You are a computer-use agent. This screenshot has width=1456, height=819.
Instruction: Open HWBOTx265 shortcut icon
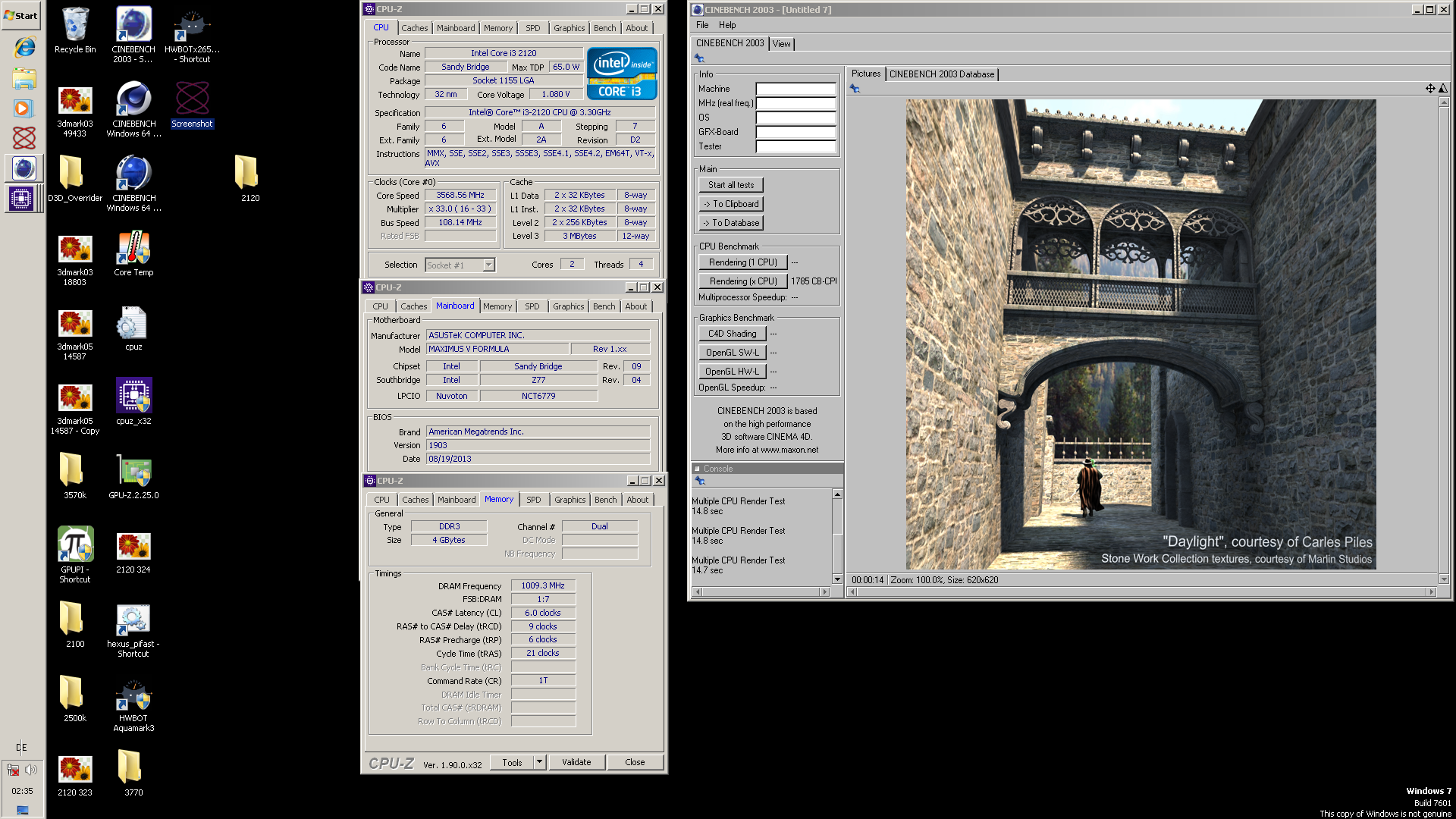pos(192,33)
